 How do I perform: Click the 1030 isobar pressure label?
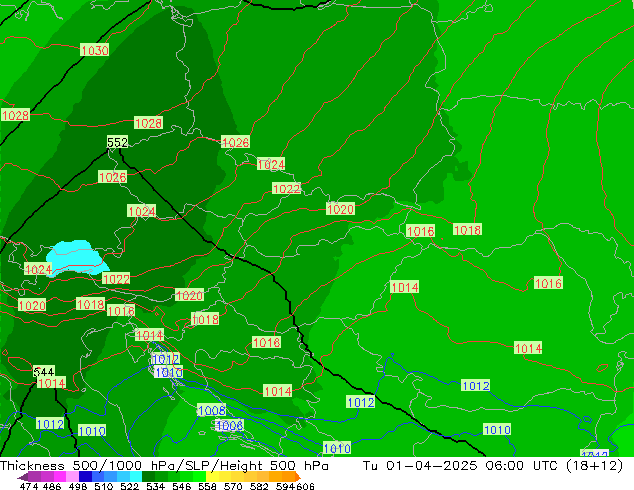coord(95,50)
